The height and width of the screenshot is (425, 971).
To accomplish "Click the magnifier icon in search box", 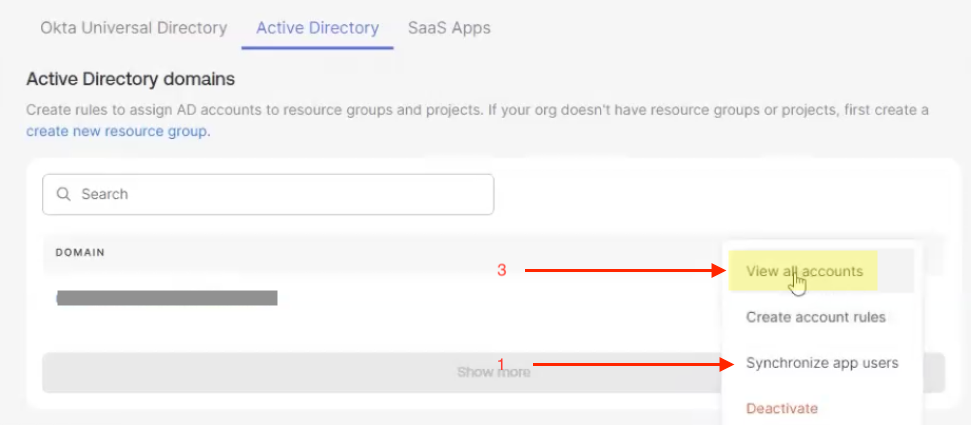I will point(63,195).
